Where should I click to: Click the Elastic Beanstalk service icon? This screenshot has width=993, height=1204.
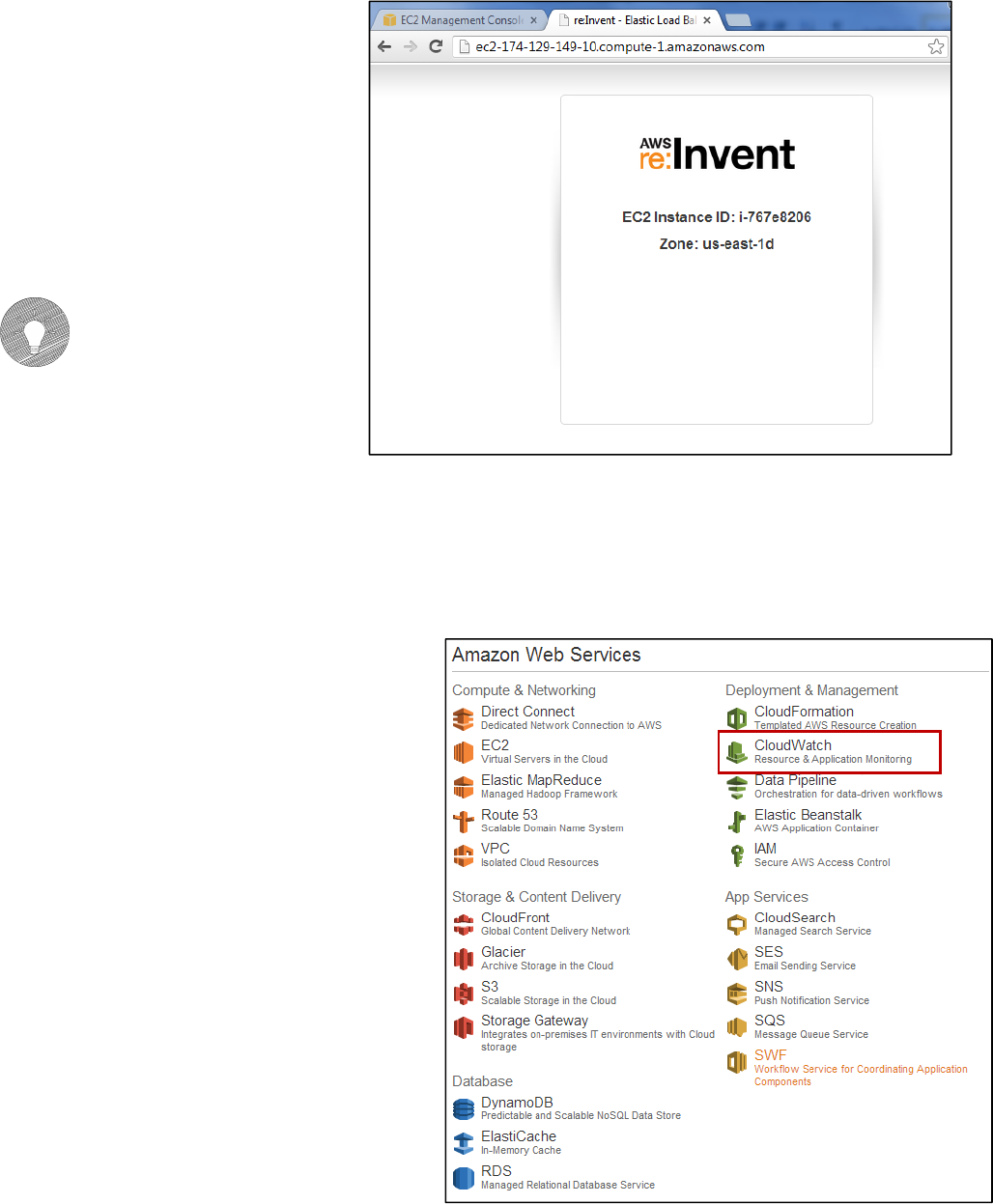737,822
